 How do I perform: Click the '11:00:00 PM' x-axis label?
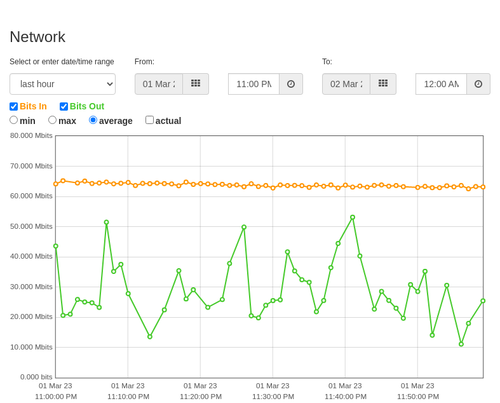point(56,397)
